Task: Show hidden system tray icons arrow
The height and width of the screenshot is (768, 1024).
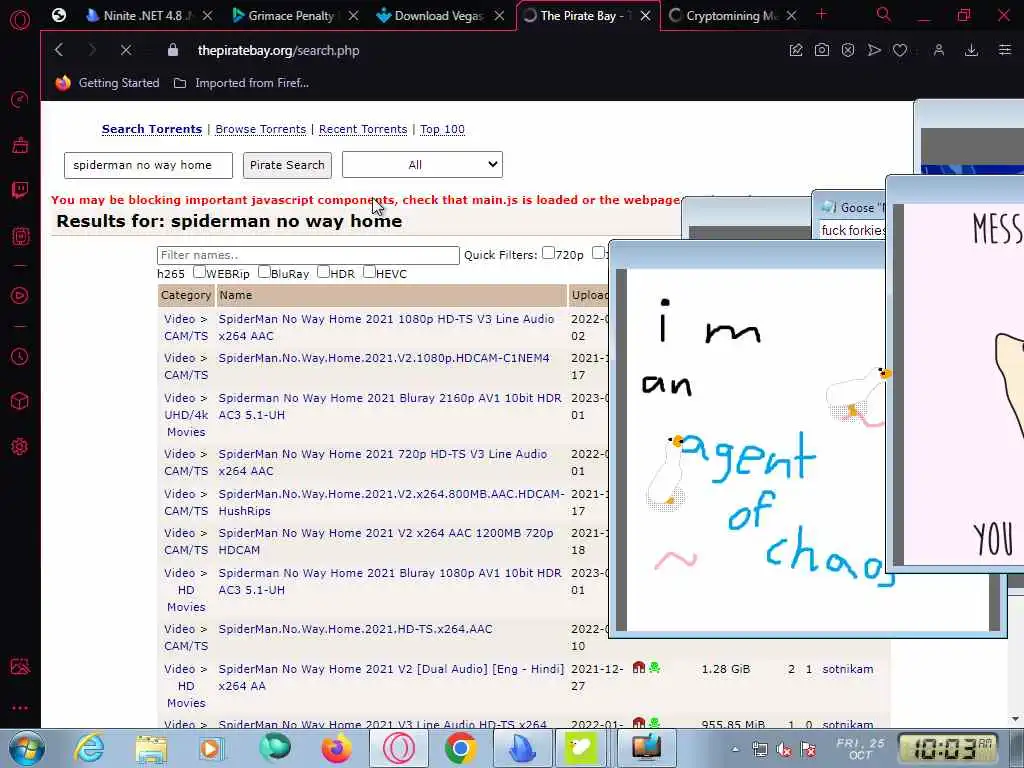Action: coord(735,749)
